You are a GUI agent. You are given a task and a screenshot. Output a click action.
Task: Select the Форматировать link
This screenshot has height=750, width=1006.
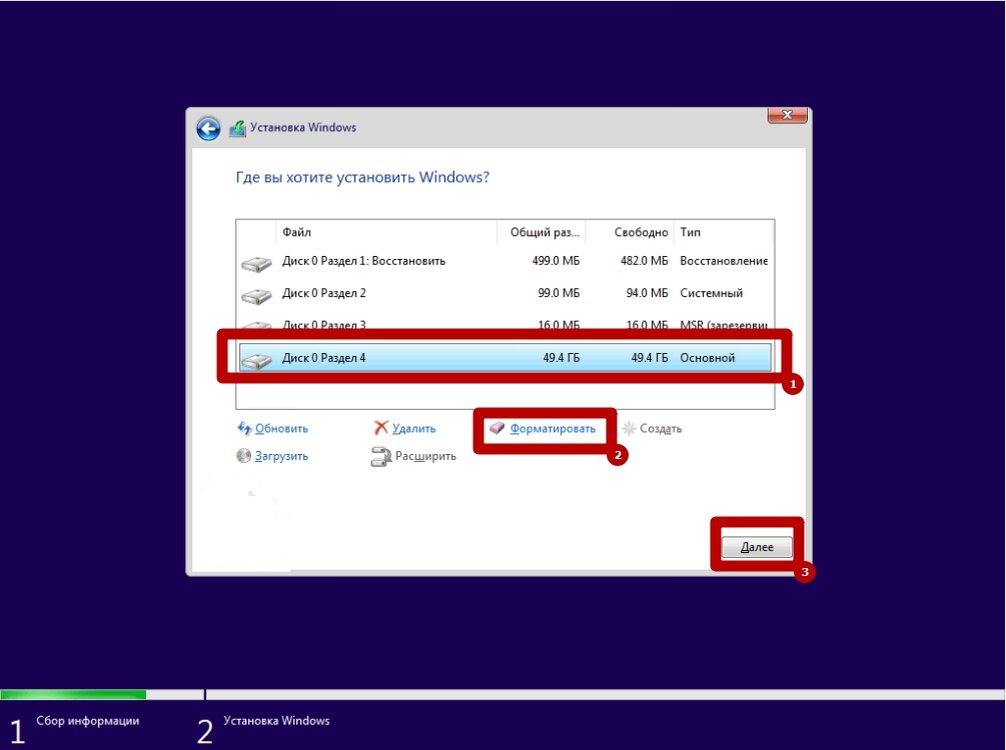point(552,429)
